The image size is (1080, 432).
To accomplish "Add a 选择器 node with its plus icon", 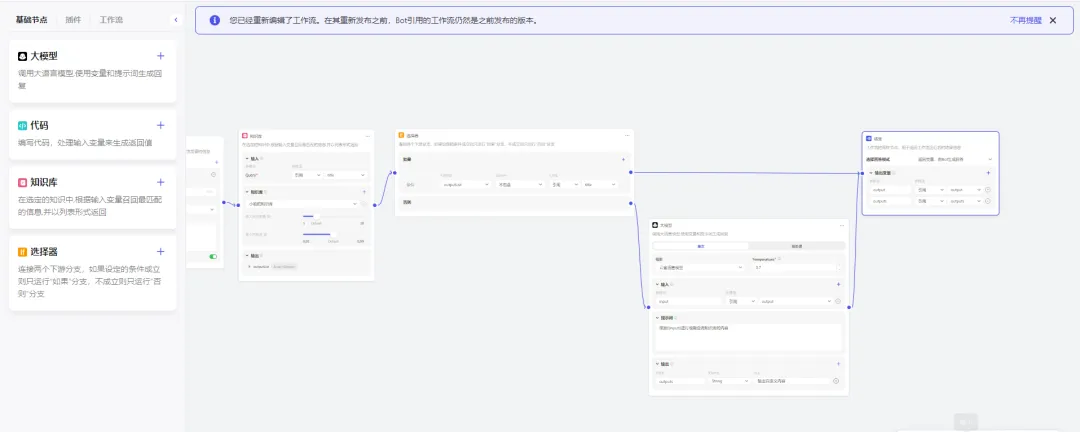I will (161, 251).
